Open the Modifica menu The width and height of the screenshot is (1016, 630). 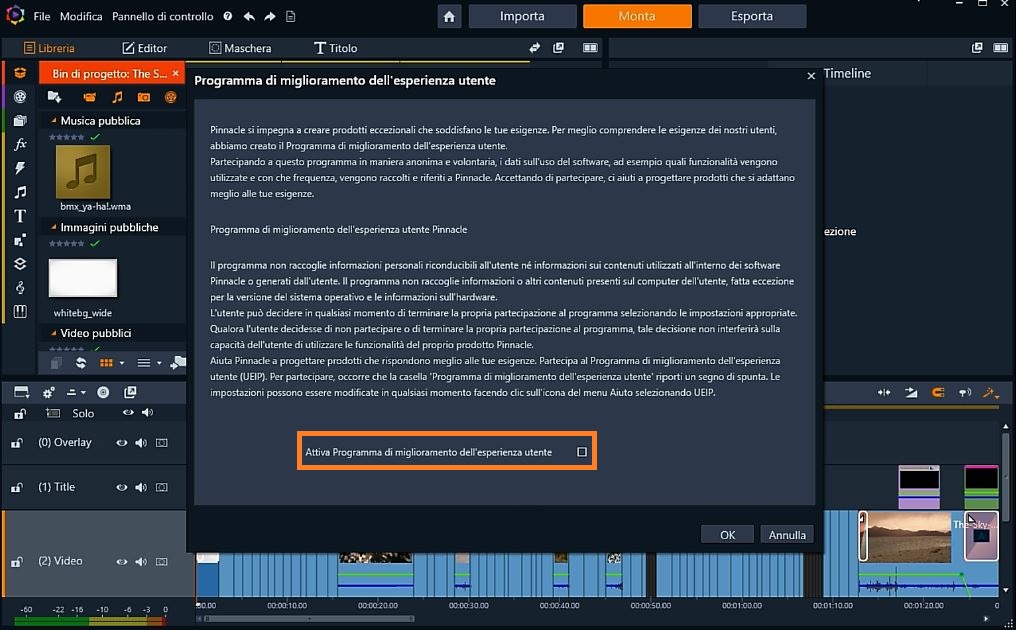81,16
